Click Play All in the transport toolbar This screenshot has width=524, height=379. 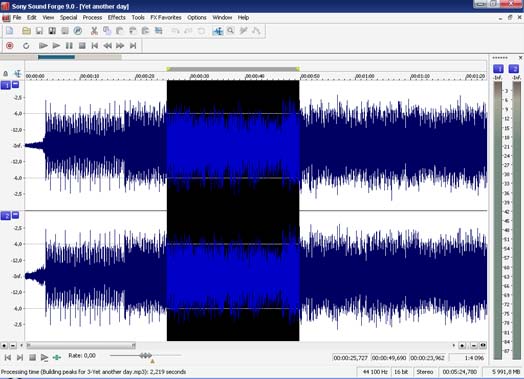pos(43,46)
